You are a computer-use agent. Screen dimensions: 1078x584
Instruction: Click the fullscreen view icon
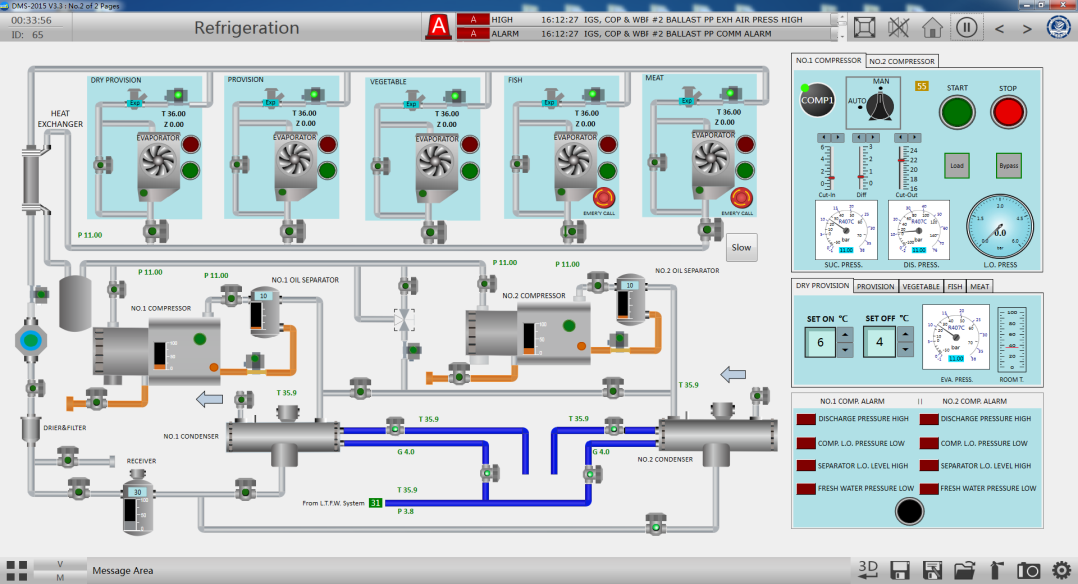[867, 27]
